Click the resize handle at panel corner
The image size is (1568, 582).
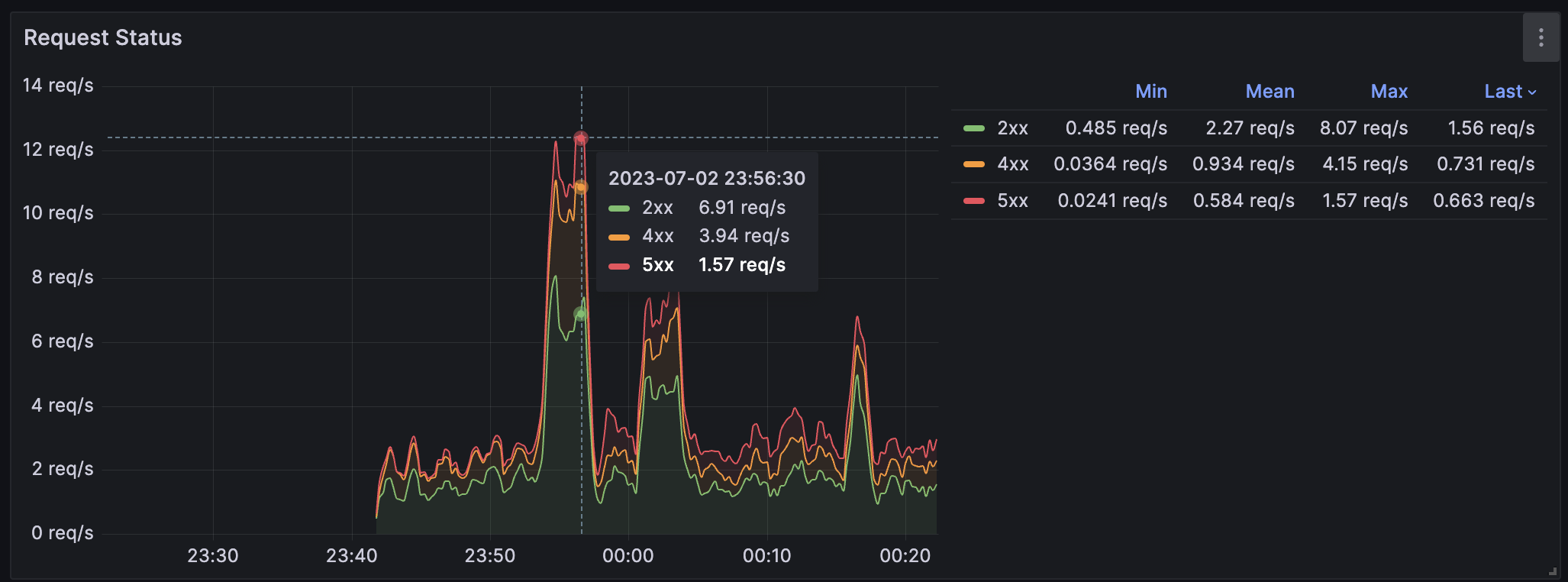pos(1552,571)
